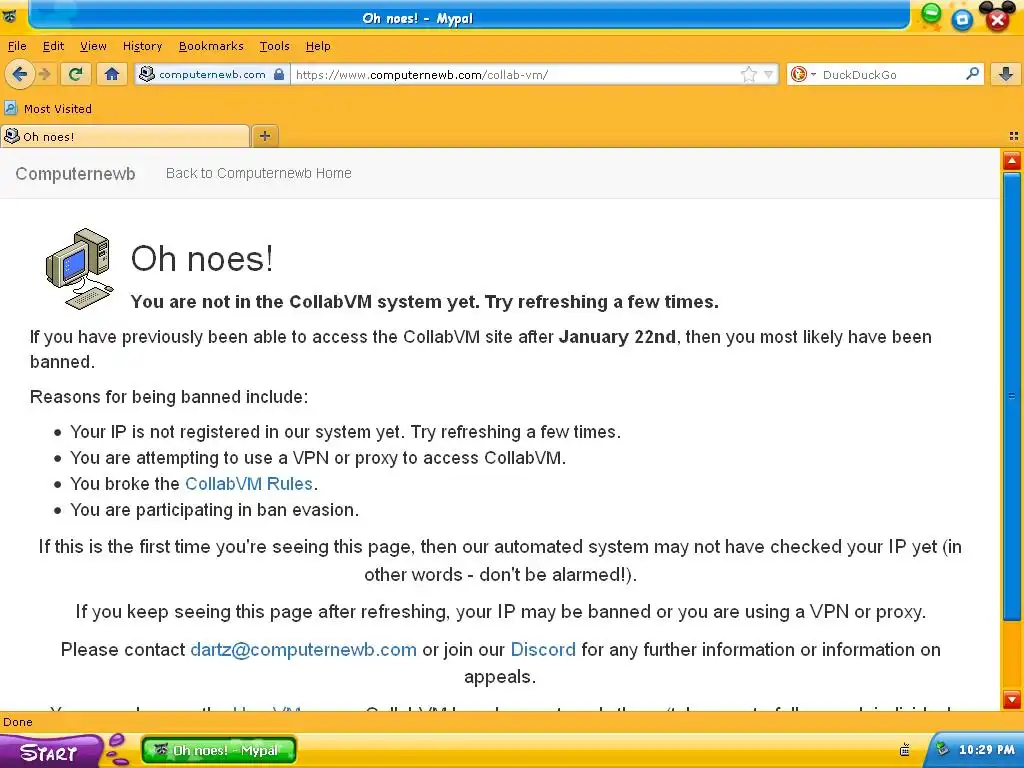This screenshot has width=1024, height=768.
Task: Click the search magnifier icon
Action: pyautogui.click(x=972, y=74)
